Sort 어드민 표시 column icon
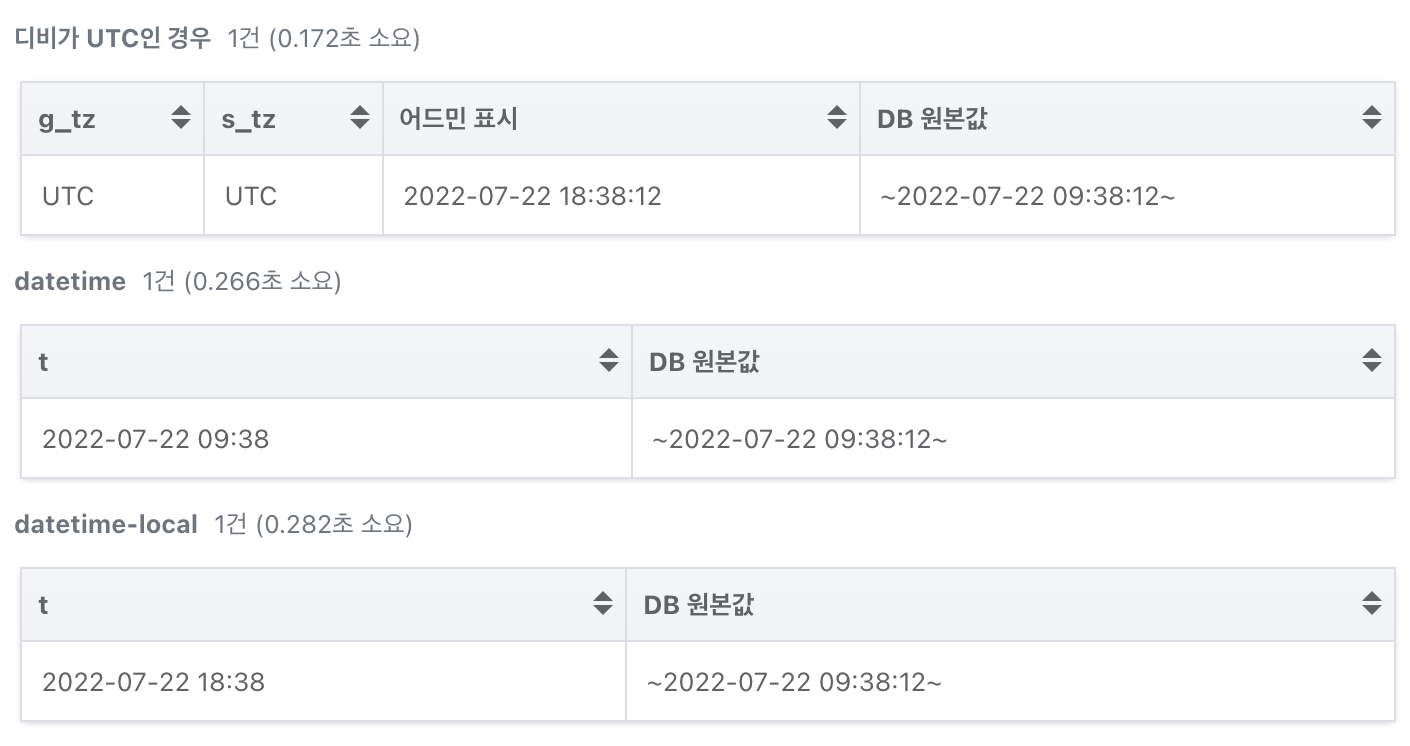The height and width of the screenshot is (746, 1410). click(837, 118)
